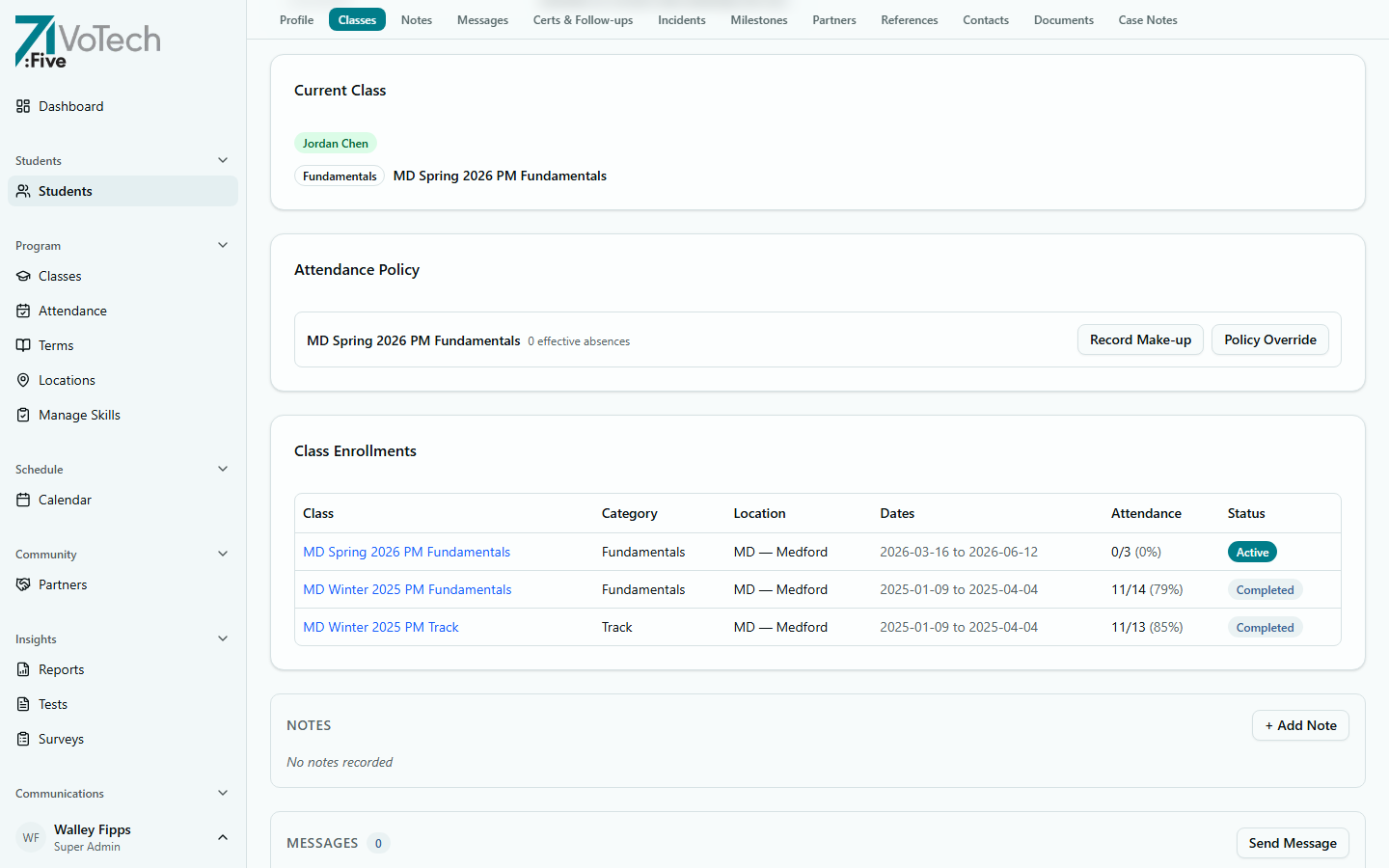
Task: Click the Active status badge
Action: (1252, 552)
